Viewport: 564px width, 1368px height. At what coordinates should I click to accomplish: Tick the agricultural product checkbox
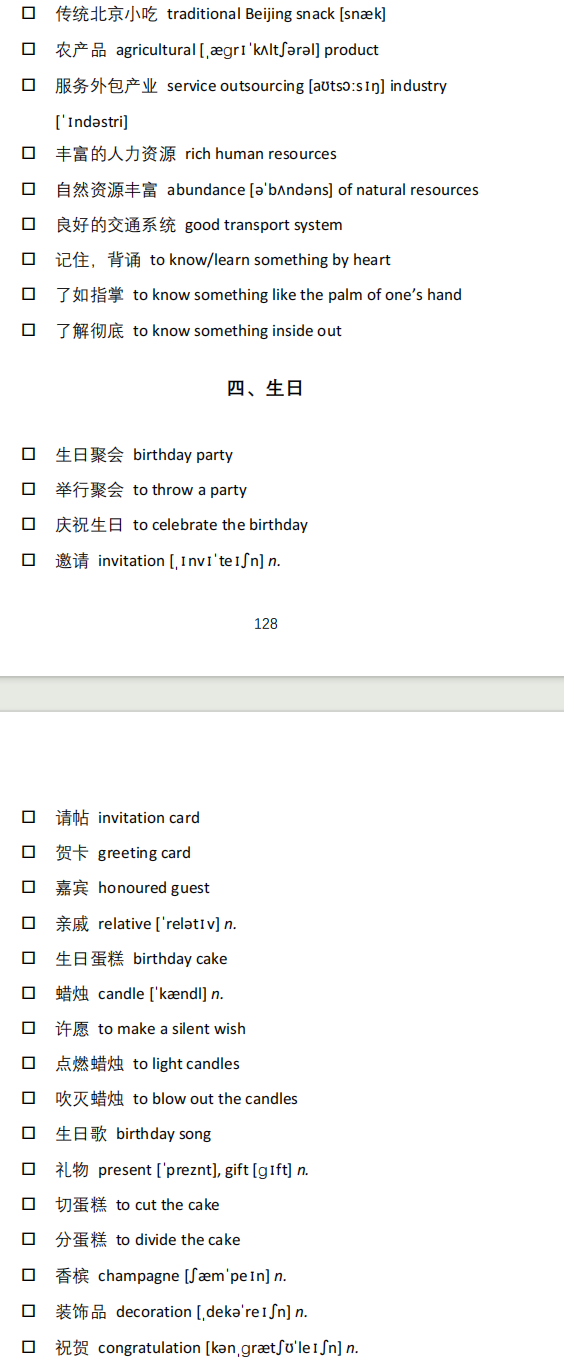29,49
